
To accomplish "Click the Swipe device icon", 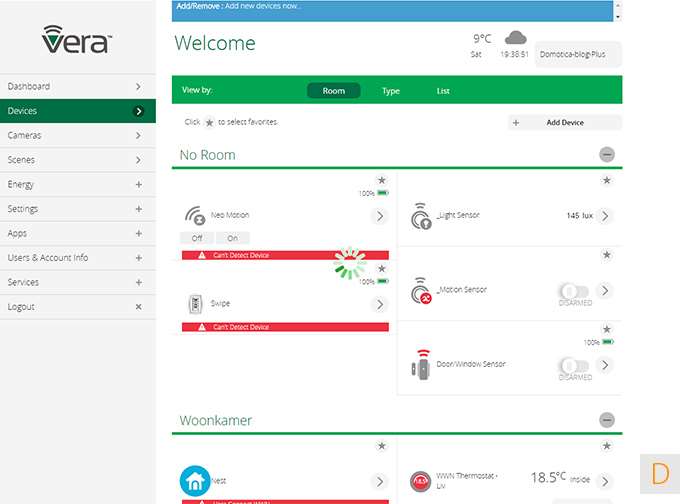I will coord(196,304).
